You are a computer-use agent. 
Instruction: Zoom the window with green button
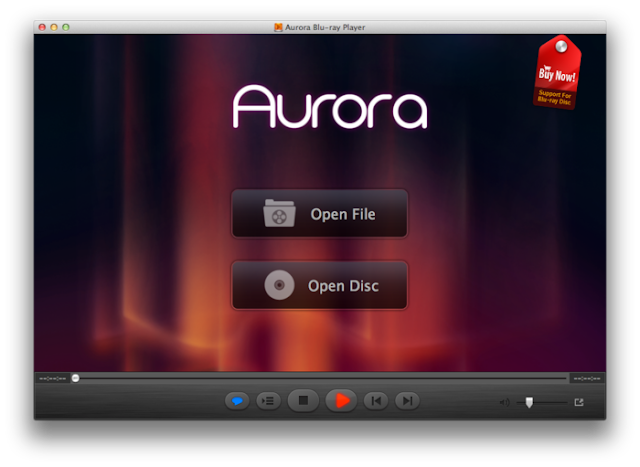tap(66, 27)
